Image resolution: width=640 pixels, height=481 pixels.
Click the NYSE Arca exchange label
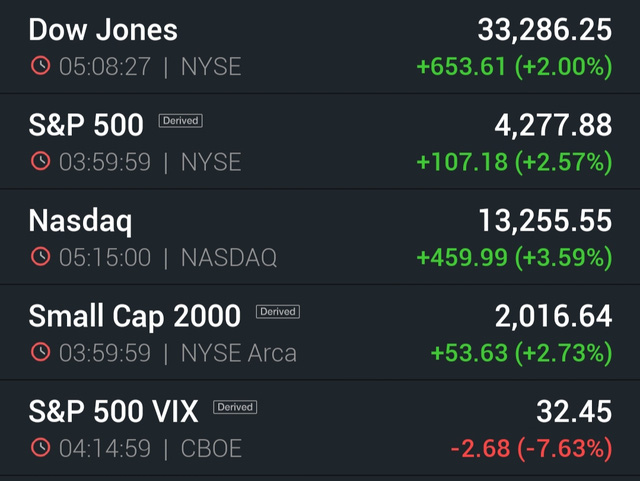click(x=239, y=353)
